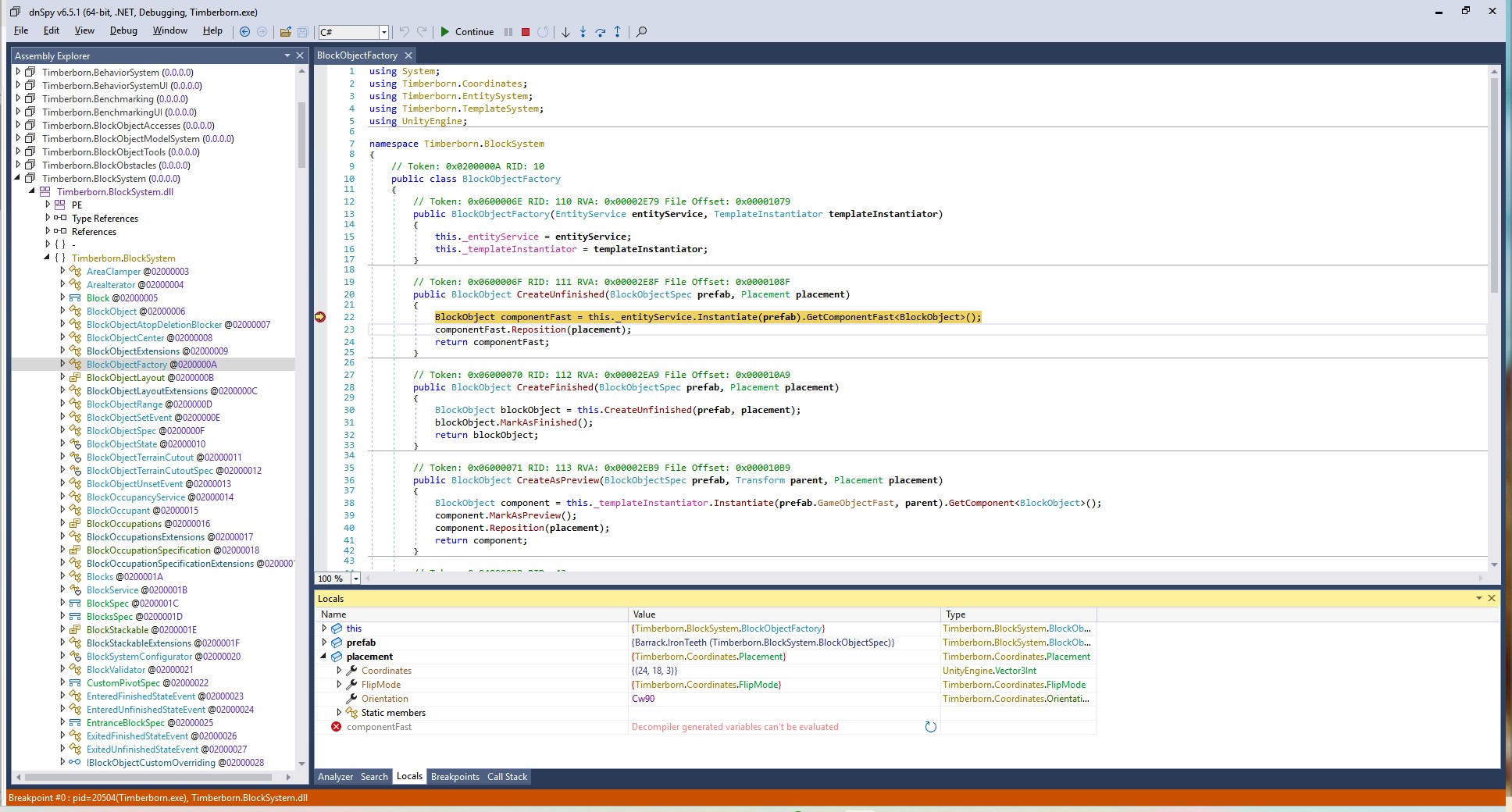
Task: Expand the 'this' variable in Locals
Action: [x=324, y=628]
